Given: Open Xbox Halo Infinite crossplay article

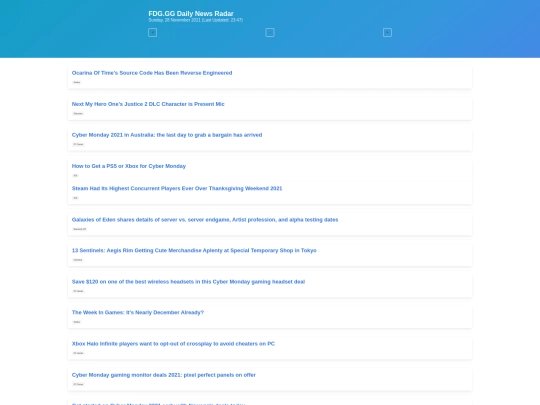Looking at the screenshot, I should point(173,344).
